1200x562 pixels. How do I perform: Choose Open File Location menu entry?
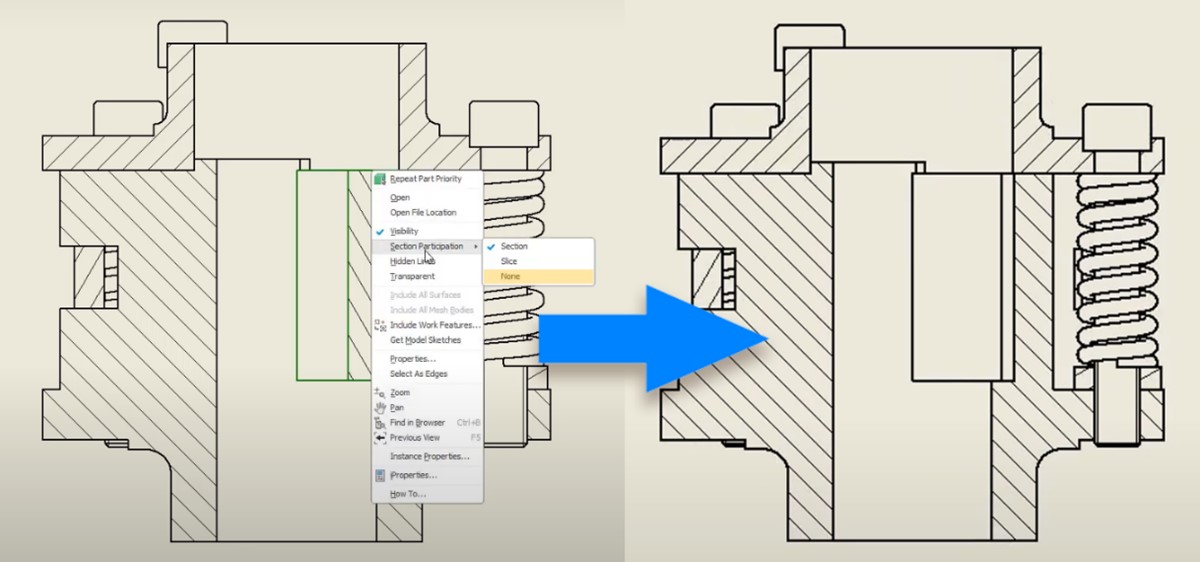click(x=427, y=213)
